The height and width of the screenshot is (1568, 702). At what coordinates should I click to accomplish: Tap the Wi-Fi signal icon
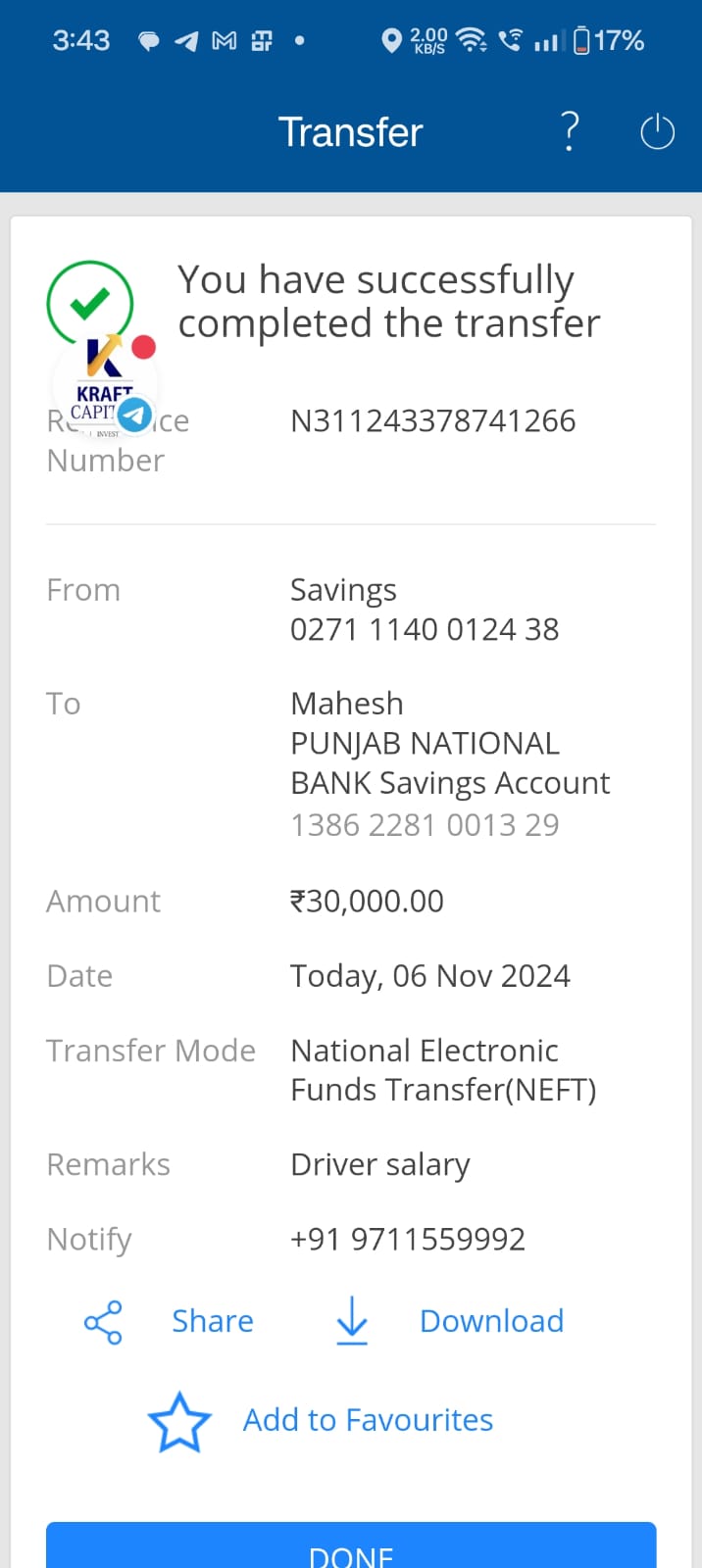[x=472, y=40]
